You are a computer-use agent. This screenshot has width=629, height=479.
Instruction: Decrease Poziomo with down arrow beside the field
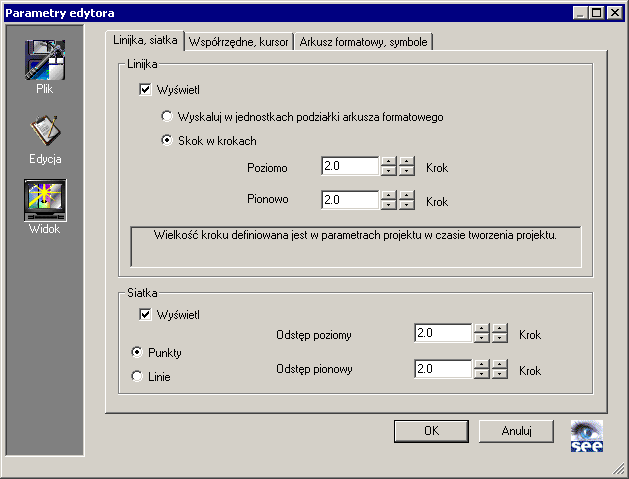point(388,171)
